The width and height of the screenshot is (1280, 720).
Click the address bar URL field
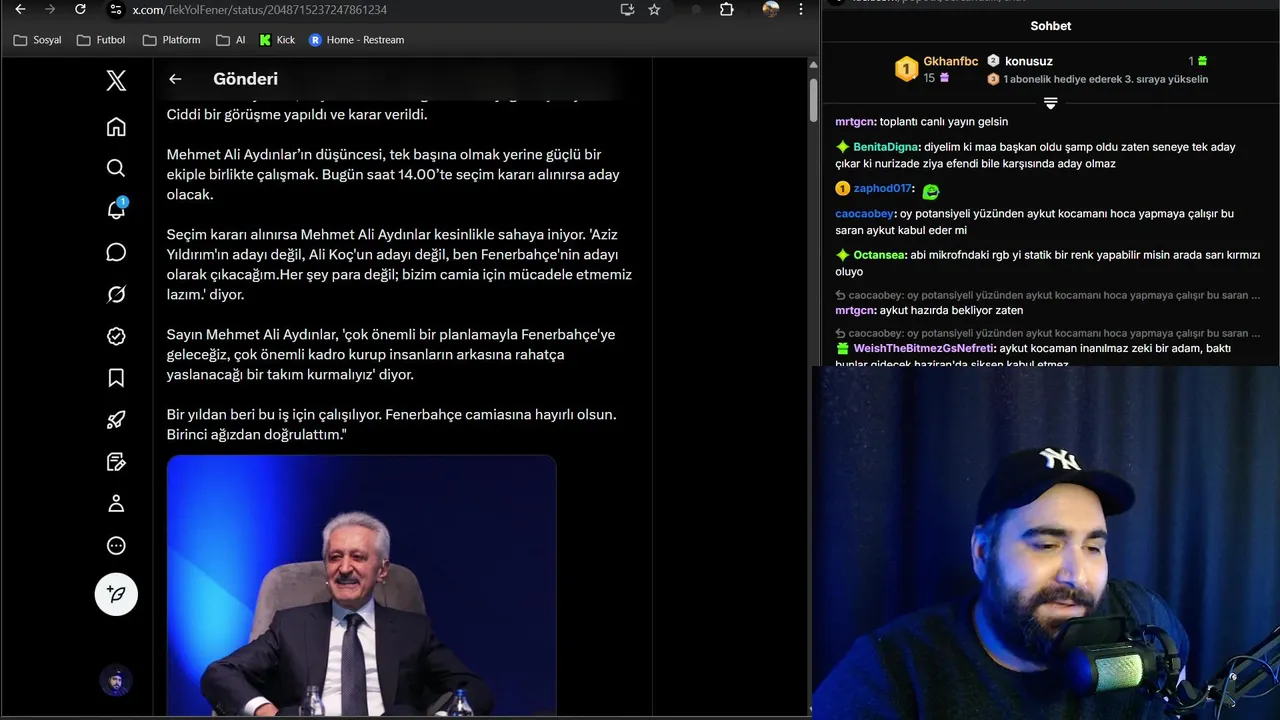click(370, 9)
